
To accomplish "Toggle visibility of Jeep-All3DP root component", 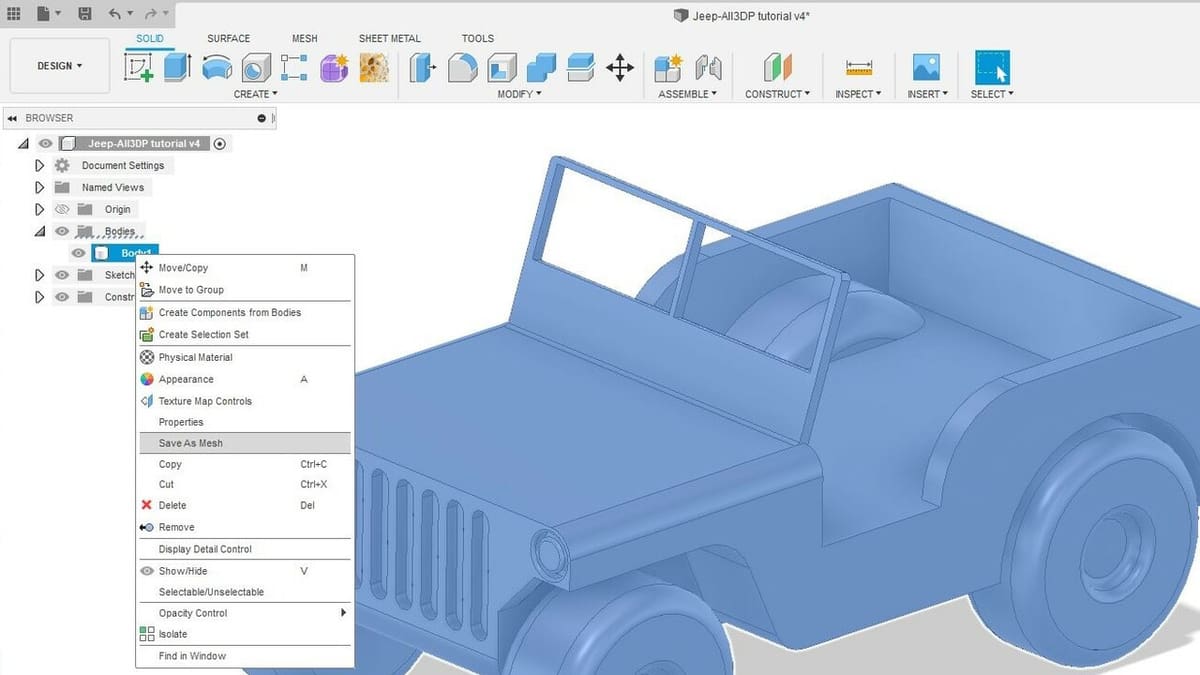I will tap(44, 144).
